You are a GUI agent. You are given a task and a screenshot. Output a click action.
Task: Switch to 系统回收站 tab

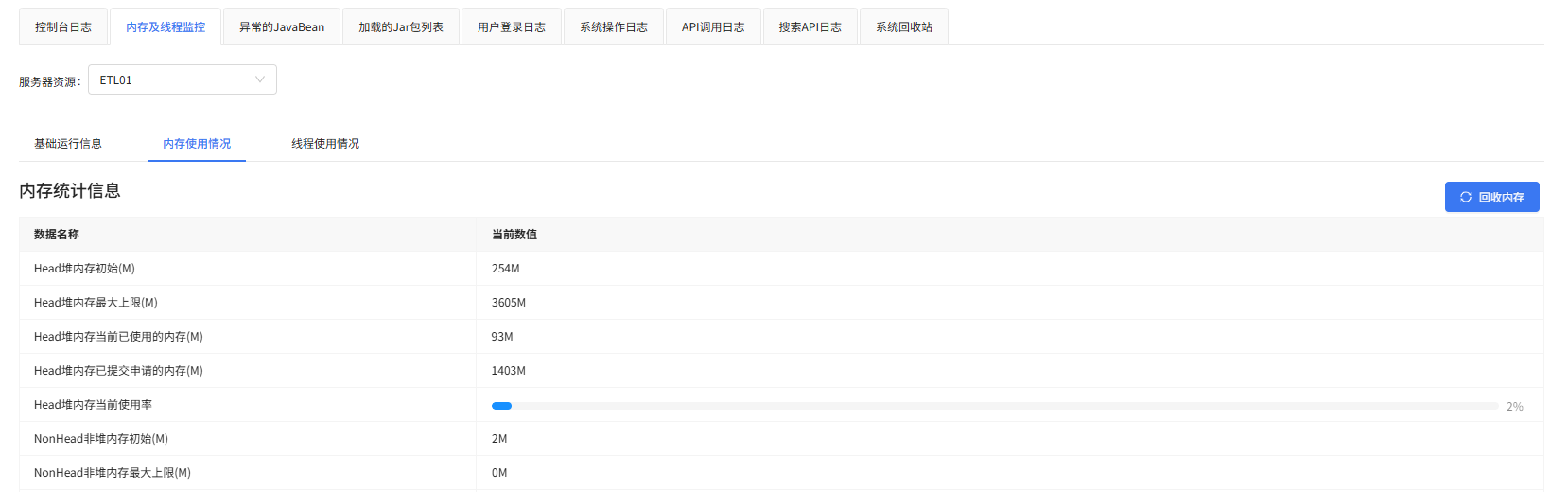click(904, 26)
